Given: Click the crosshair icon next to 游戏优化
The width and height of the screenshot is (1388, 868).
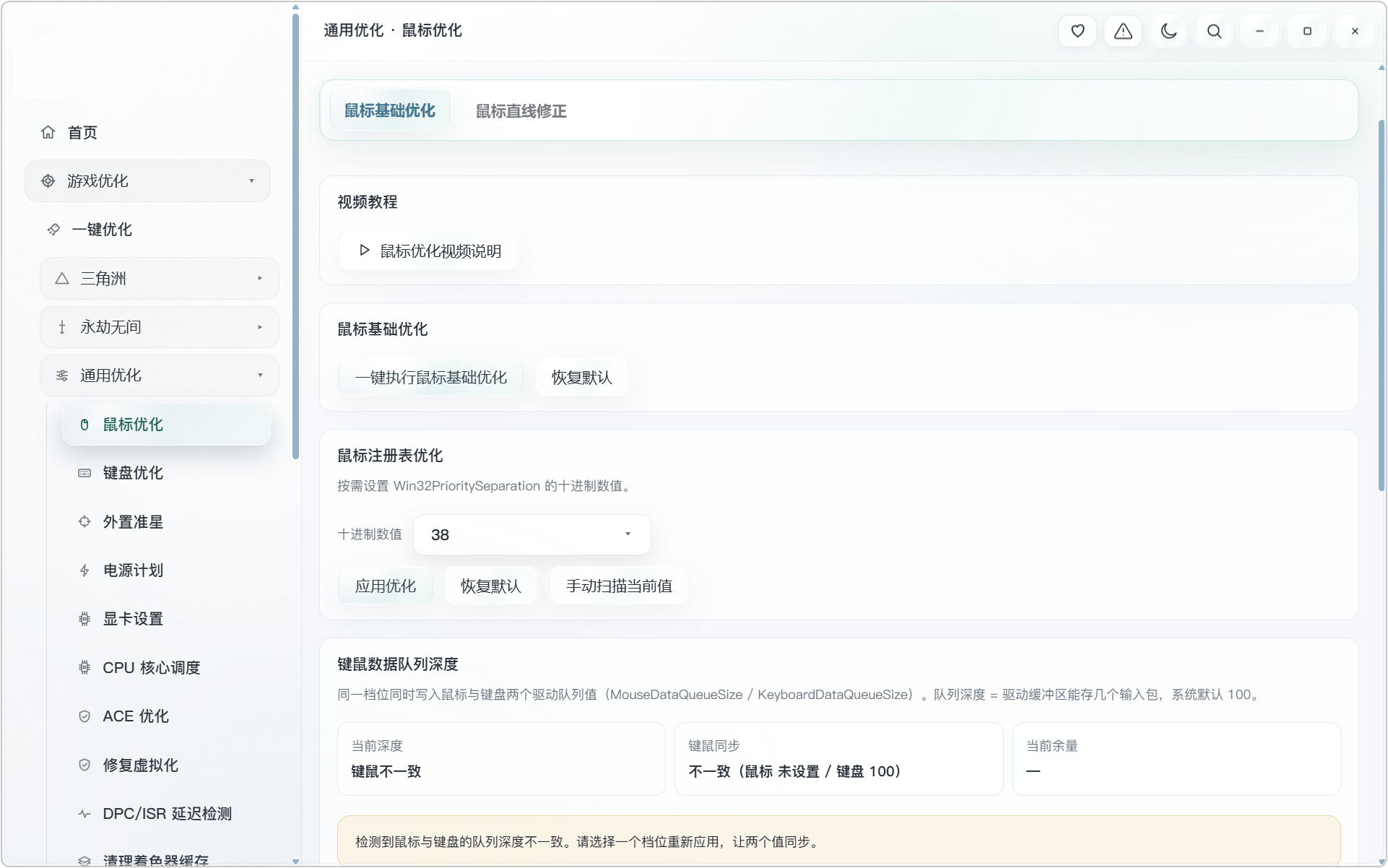Looking at the screenshot, I should (x=48, y=181).
